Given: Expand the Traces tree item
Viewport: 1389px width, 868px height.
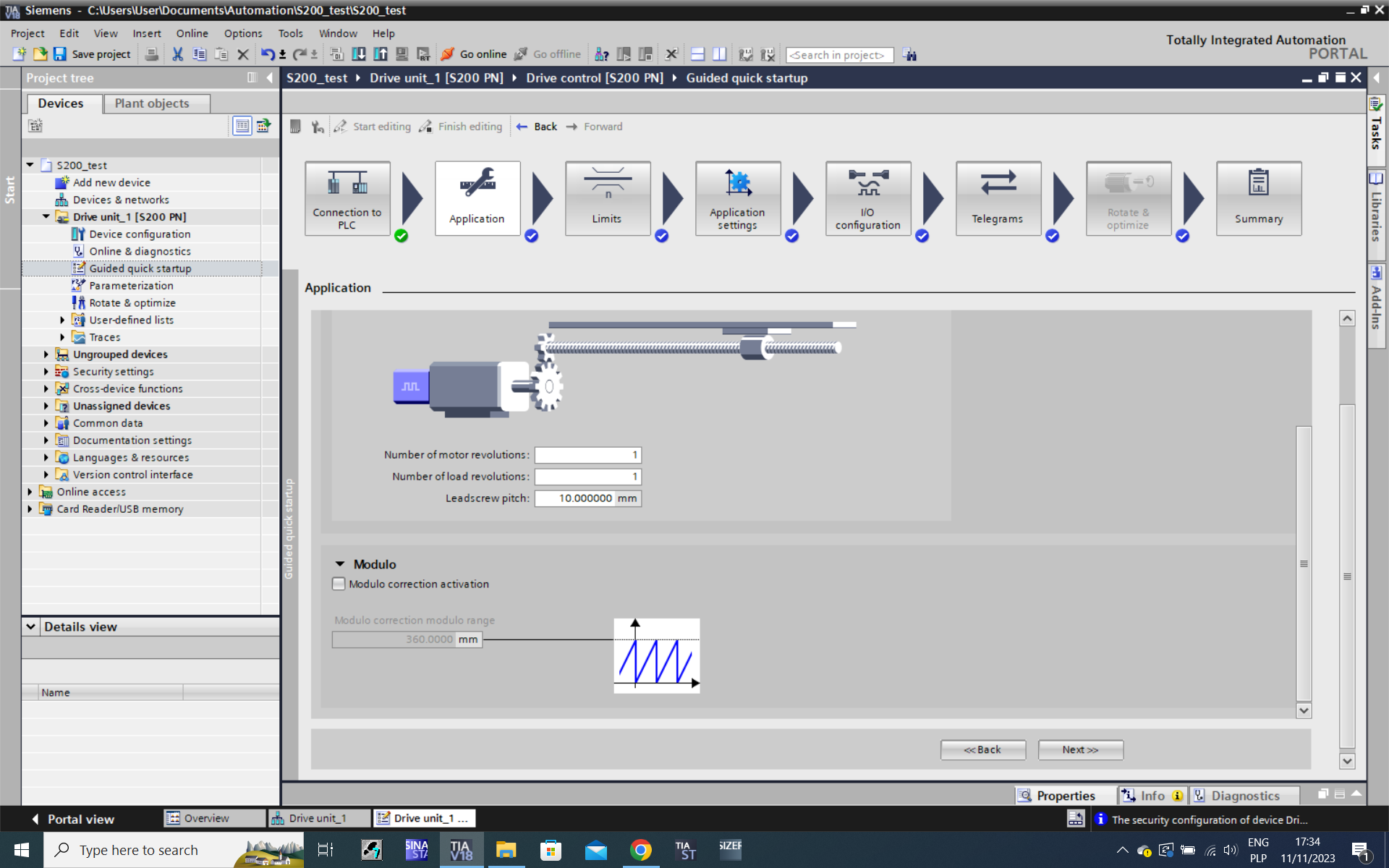Looking at the screenshot, I should pyautogui.click(x=62, y=337).
